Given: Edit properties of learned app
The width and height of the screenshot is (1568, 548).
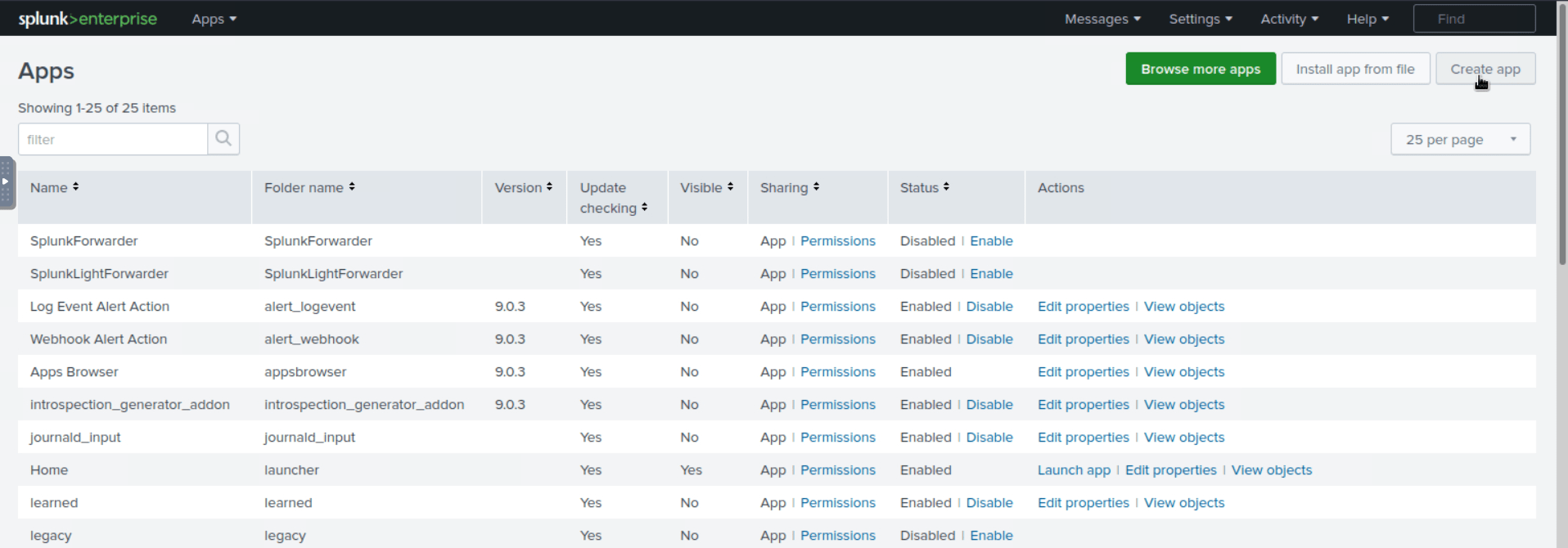Looking at the screenshot, I should coord(1084,502).
